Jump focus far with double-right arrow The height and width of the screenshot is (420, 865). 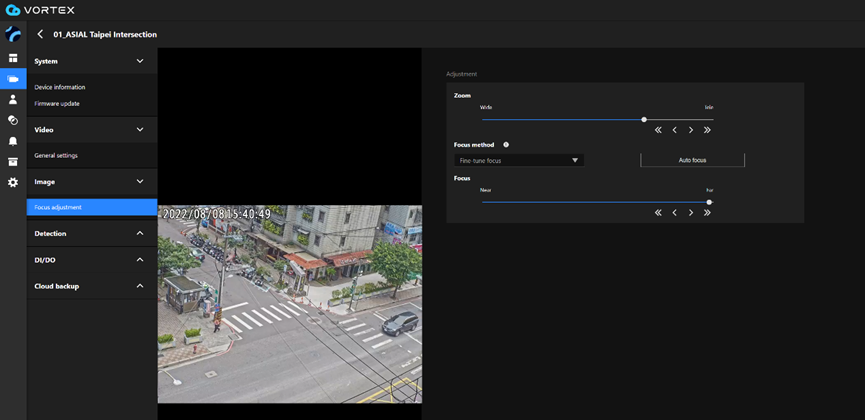707,213
